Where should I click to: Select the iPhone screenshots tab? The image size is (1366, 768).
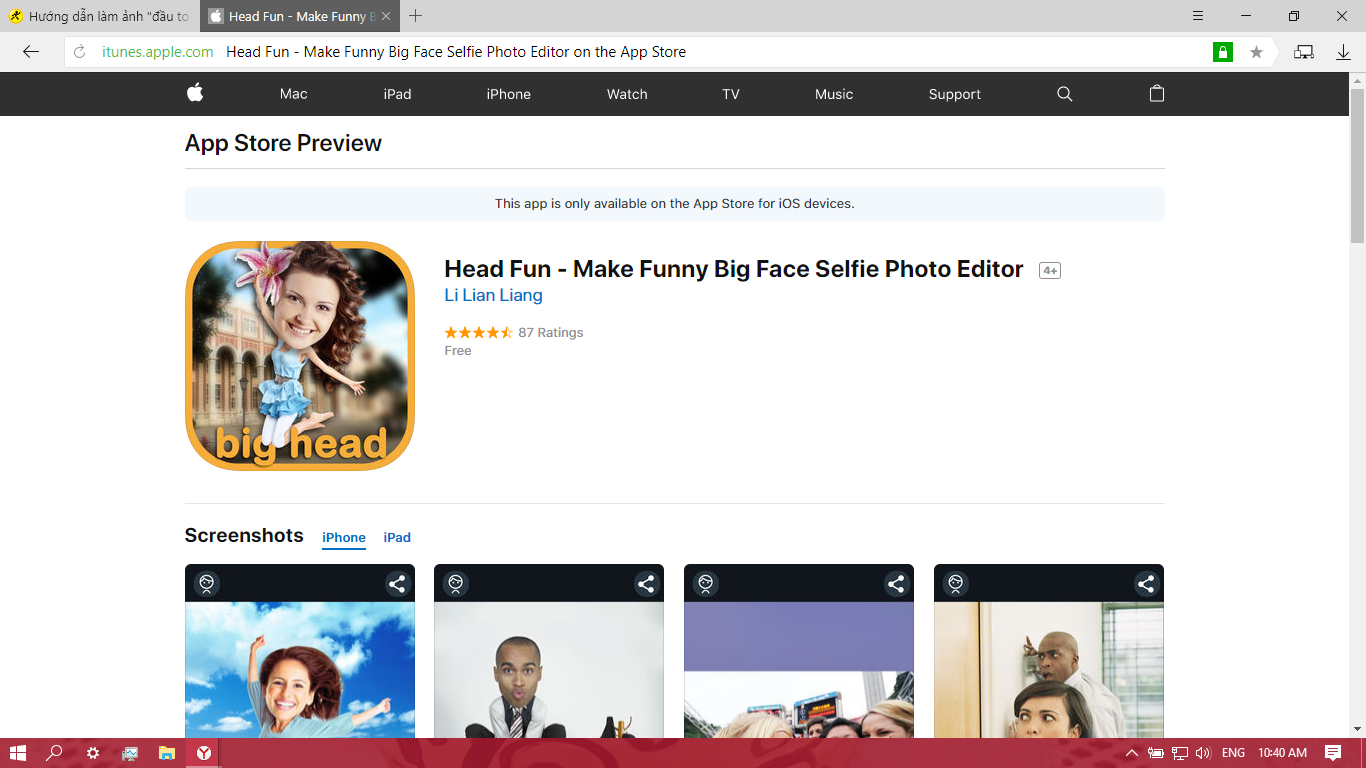pyautogui.click(x=344, y=538)
